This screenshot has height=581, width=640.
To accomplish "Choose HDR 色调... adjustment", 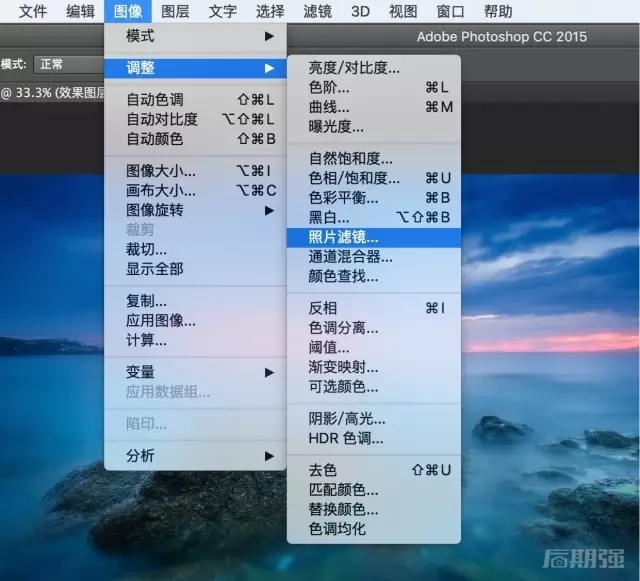I will click(x=374, y=438).
